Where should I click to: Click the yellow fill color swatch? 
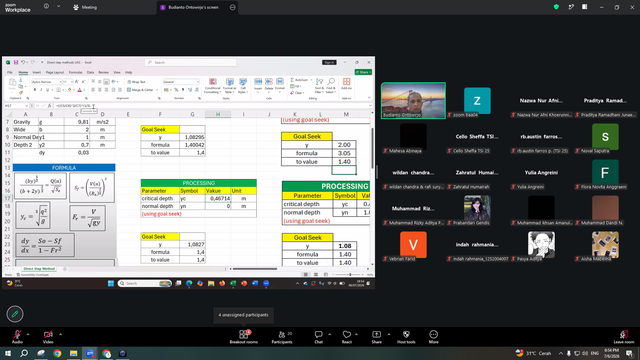69,90
